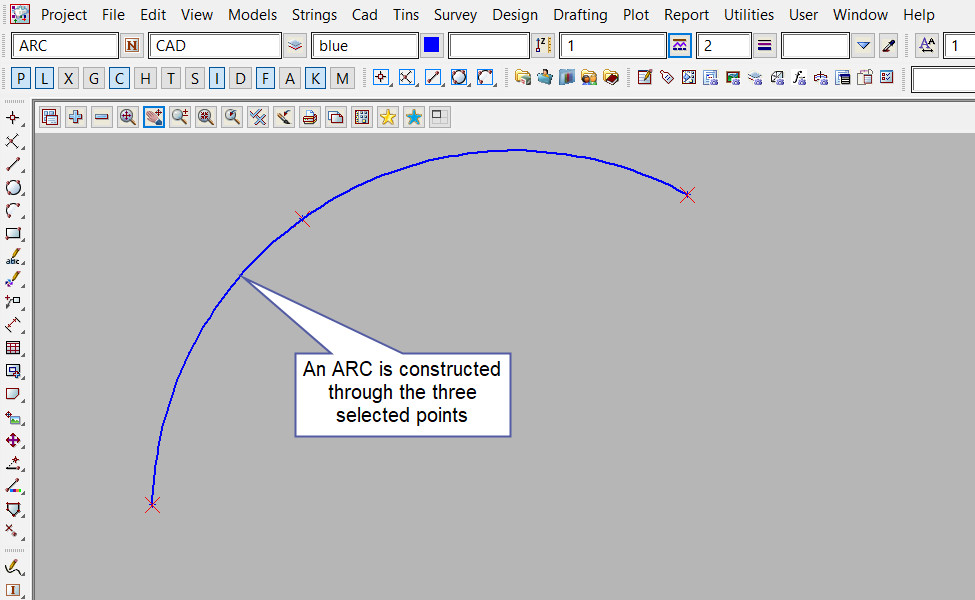Image resolution: width=975 pixels, height=600 pixels.
Task: Select the Arc tool in left sidebar
Action: [x=14, y=211]
